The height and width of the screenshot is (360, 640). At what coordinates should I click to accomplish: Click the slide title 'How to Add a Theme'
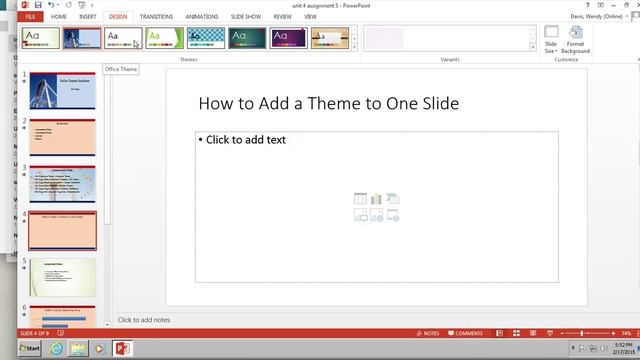pyautogui.click(x=329, y=103)
